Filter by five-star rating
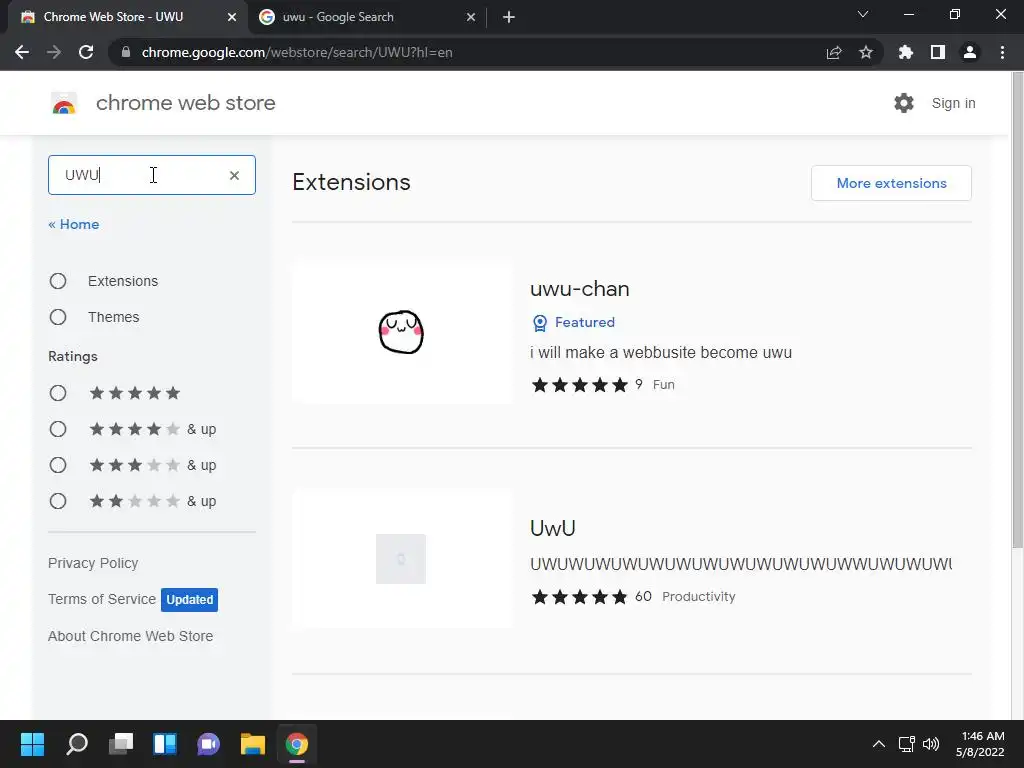 [58, 393]
